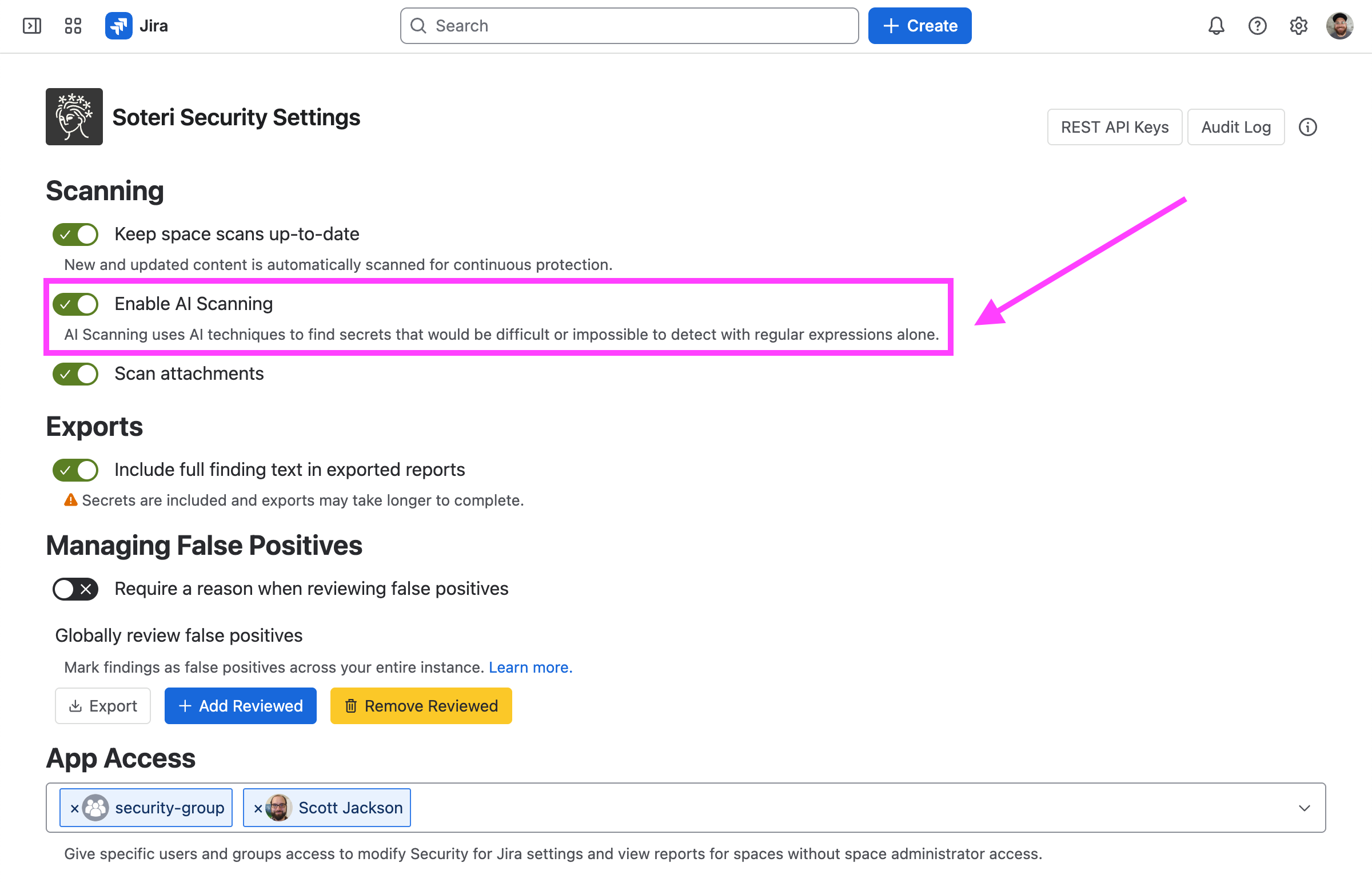Open the user profile avatar
This screenshot has height=882, width=1372.
(1339, 26)
